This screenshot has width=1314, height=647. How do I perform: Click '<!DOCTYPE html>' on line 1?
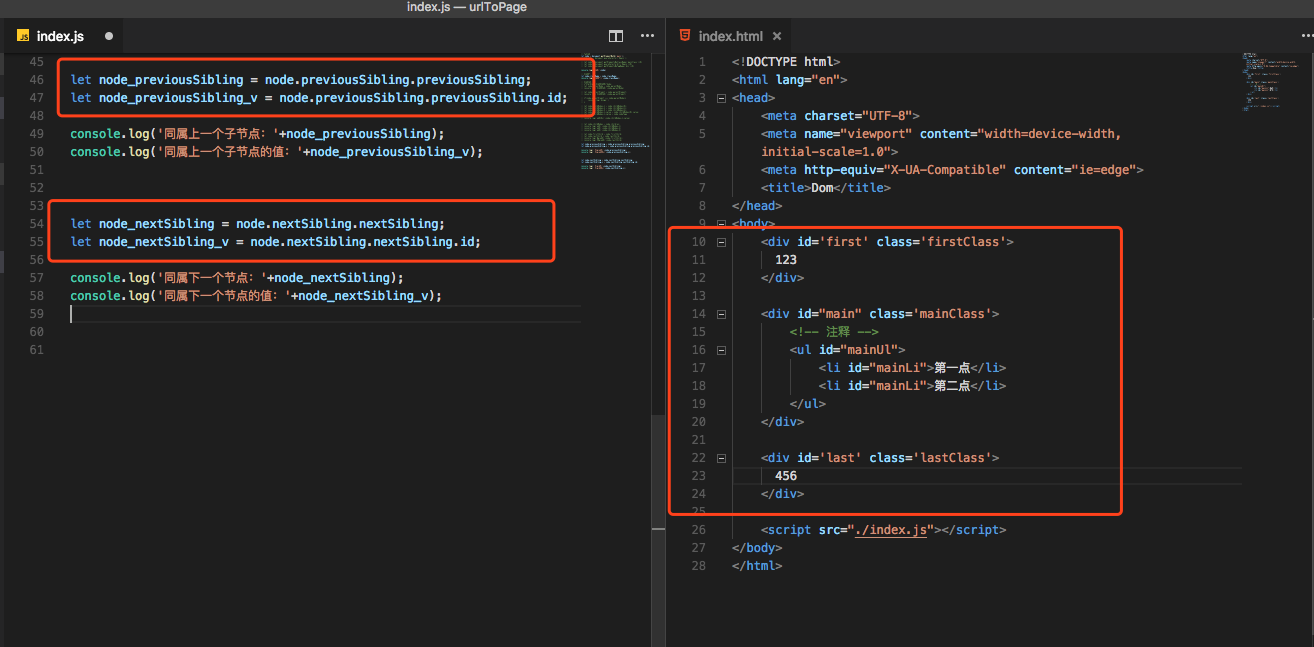click(786, 62)
